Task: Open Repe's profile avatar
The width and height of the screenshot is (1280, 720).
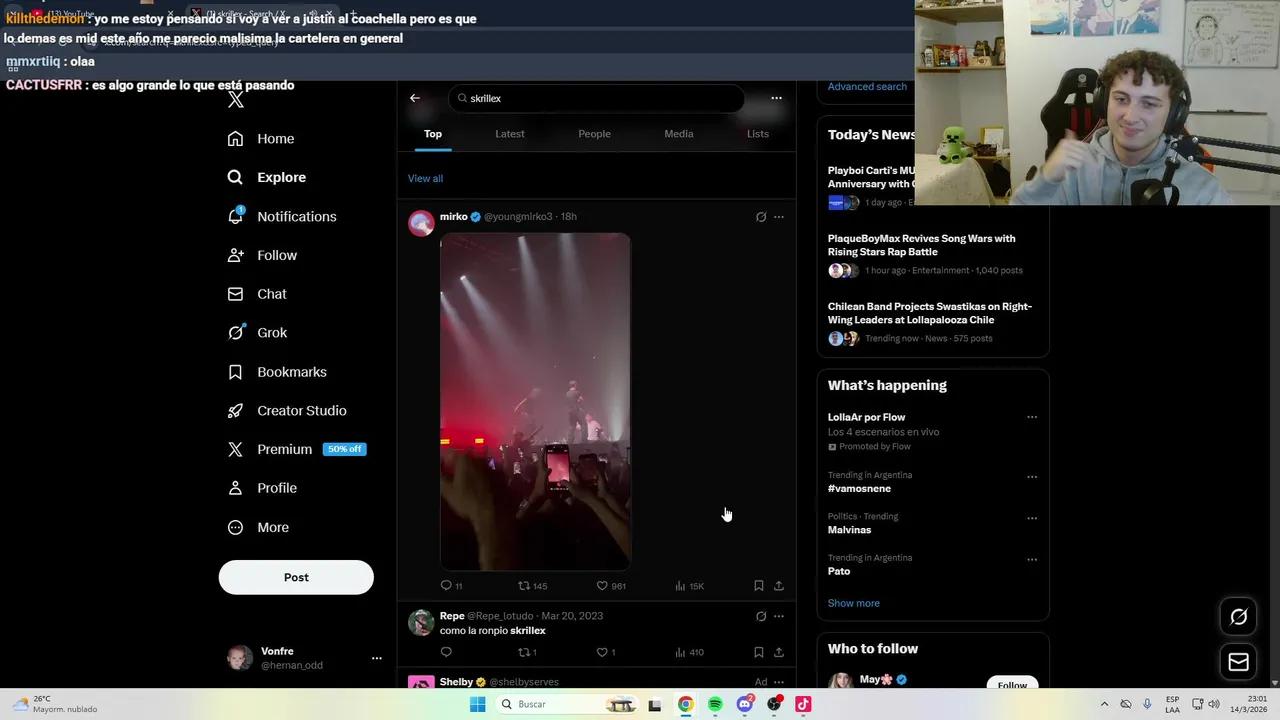Action: pos(421,622)
